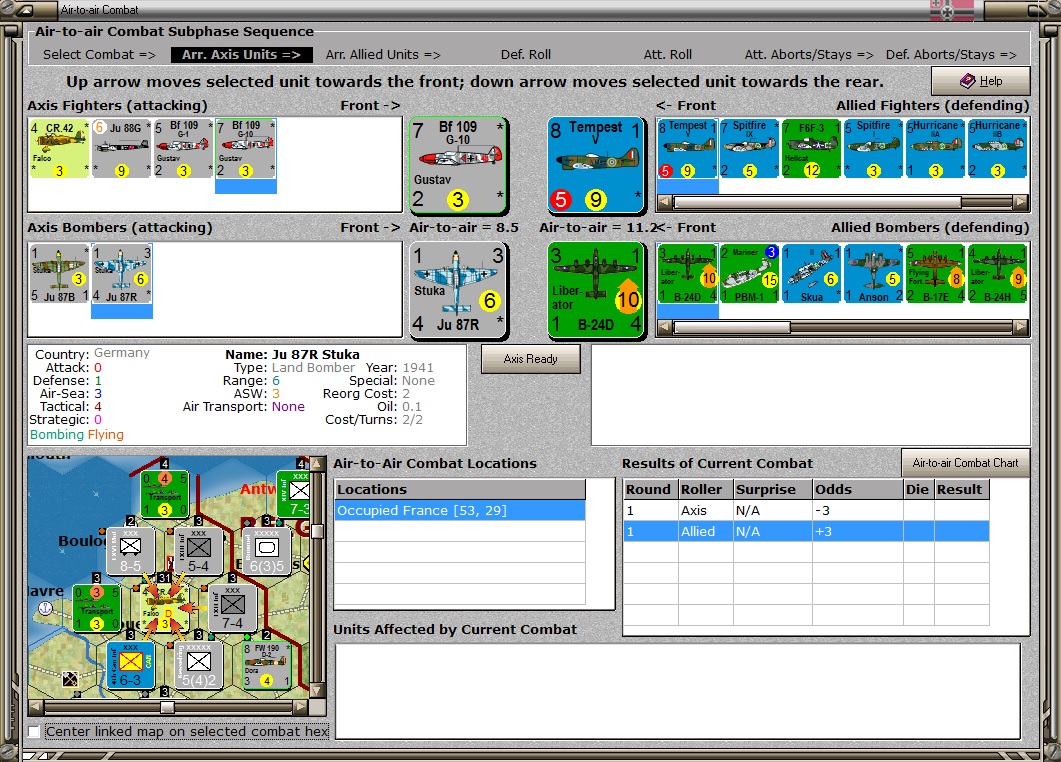Select the Ju 88G Axis fighter counter
1061x762 pixels.
pyautogui.click(x=121, y=148)
